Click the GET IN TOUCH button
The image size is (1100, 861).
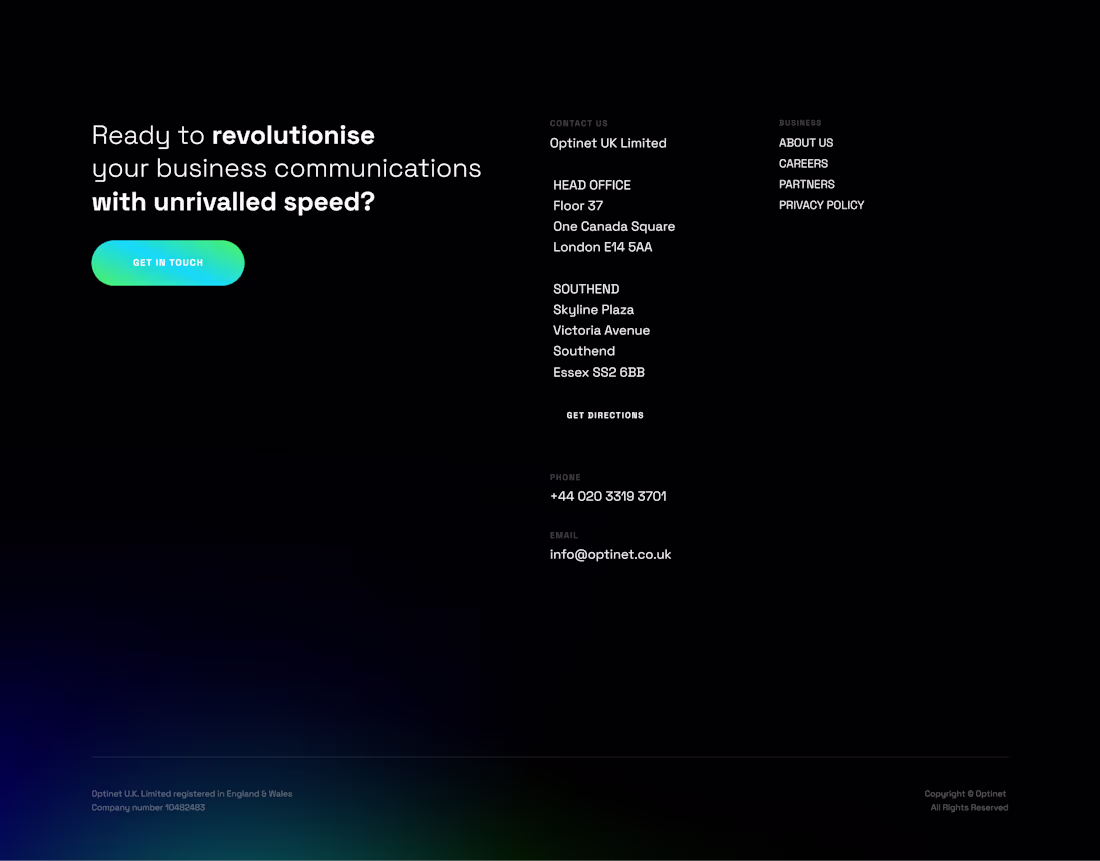(167, 262)
